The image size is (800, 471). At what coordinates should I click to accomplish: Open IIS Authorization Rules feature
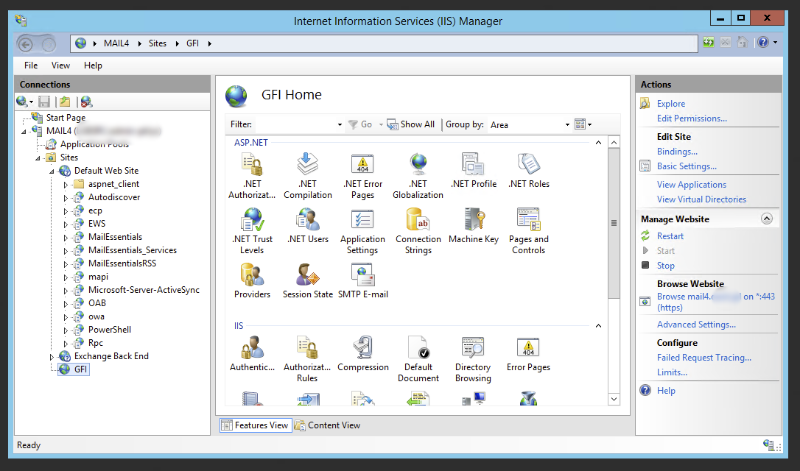(x=307, y=359)
